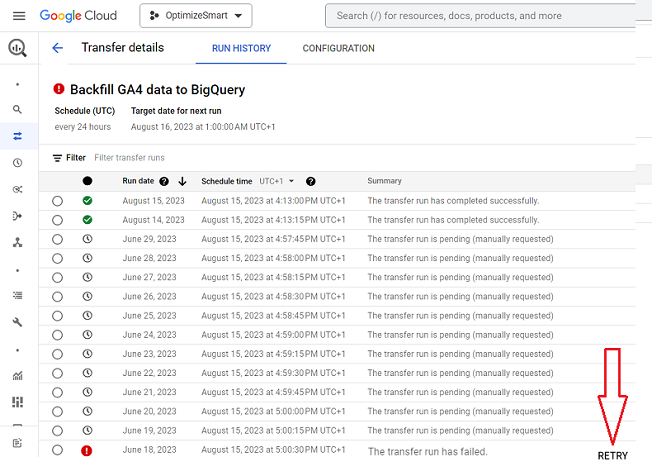Click the search bar for resources and docs
Image resolution: width=652 pixels, height=476 pixels.
click(480, 16)
